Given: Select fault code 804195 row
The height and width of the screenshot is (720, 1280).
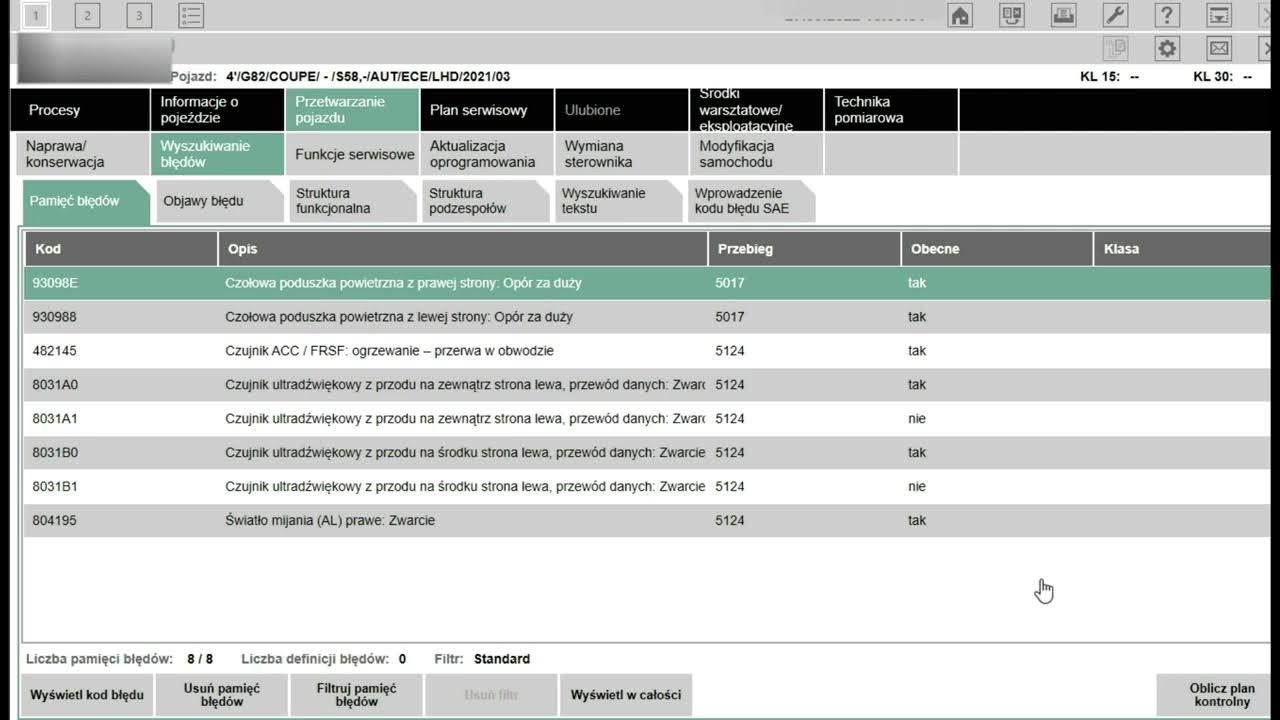Looking at the screenshot, I should tap(647, 521).
